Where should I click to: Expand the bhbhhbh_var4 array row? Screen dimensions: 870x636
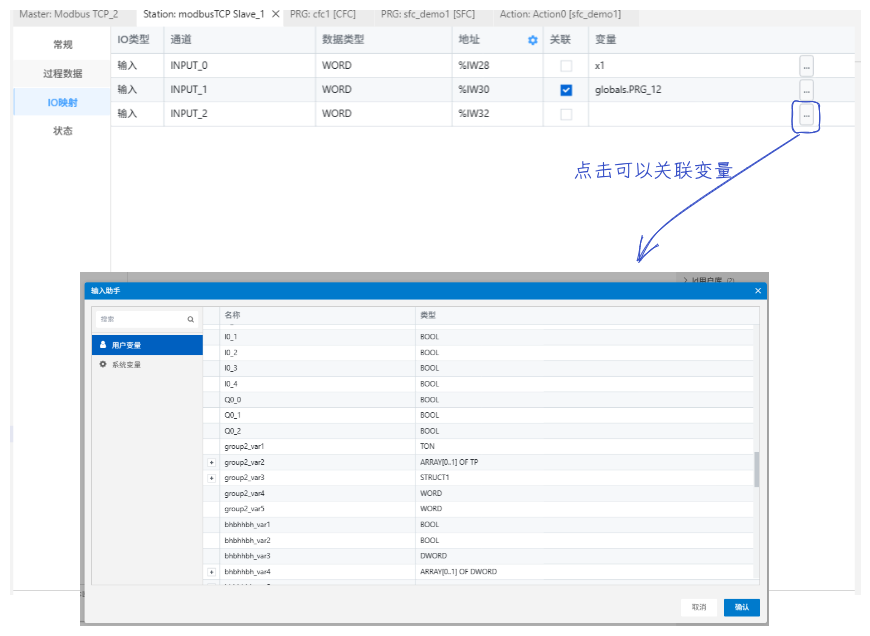coord(211,572)
